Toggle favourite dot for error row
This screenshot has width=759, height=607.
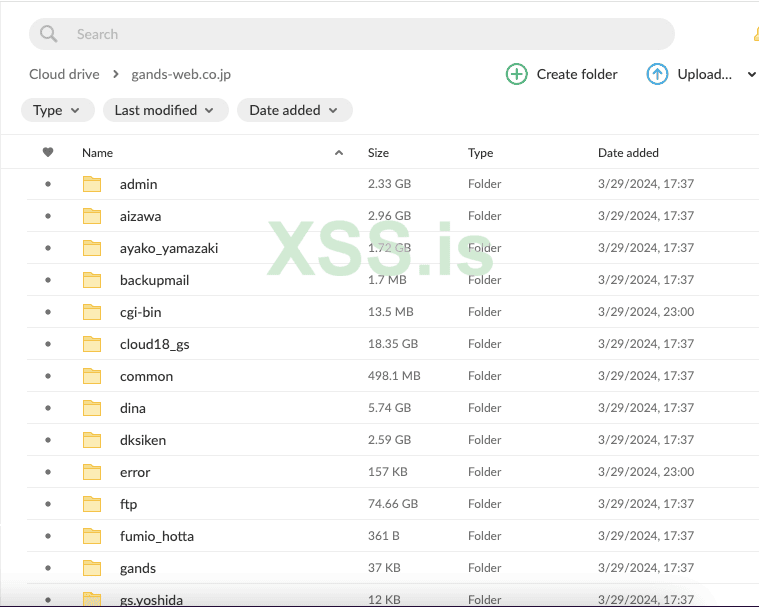click(48, 472)
